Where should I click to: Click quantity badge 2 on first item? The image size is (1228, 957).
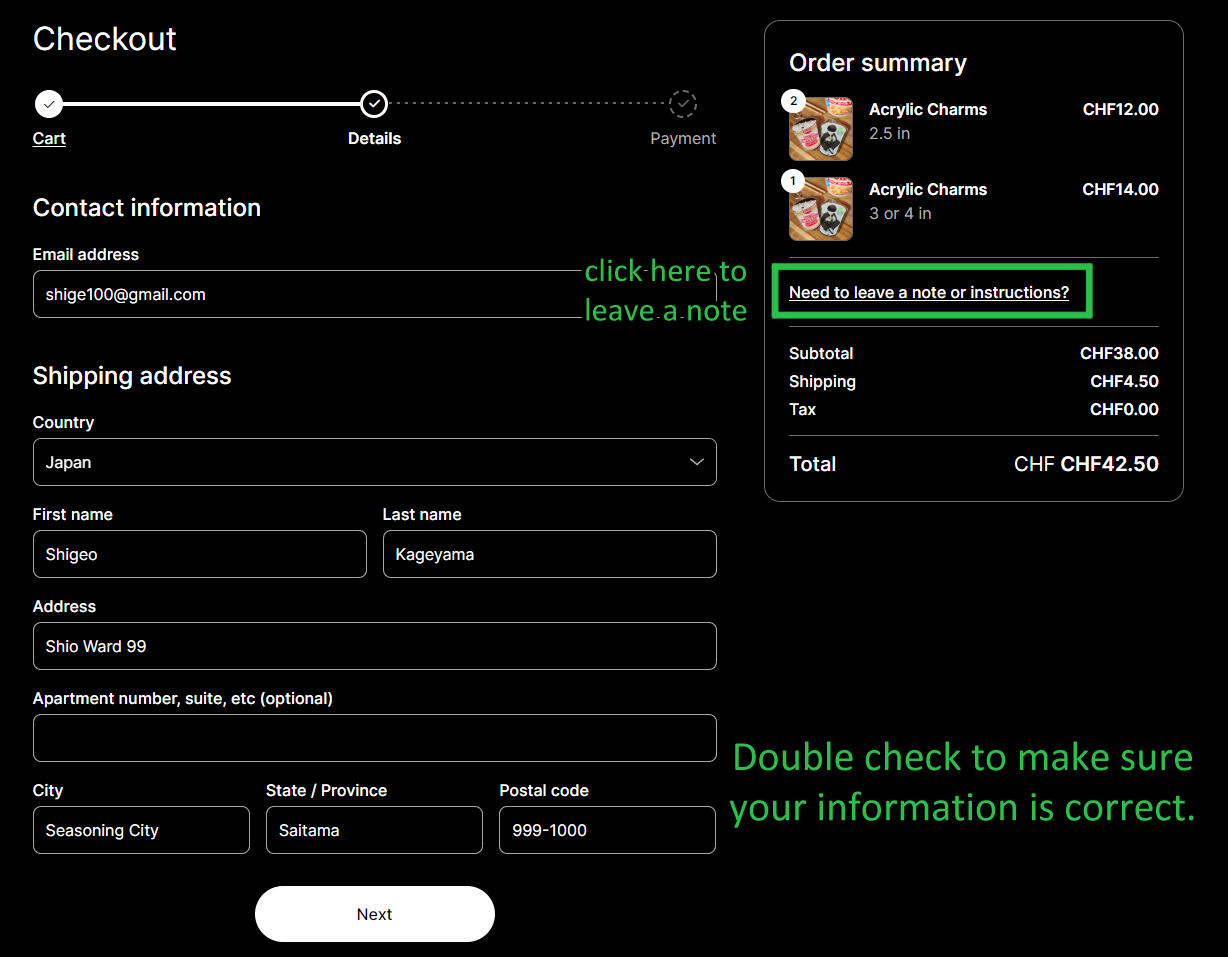pyautogui.click(x=794, y=101)
